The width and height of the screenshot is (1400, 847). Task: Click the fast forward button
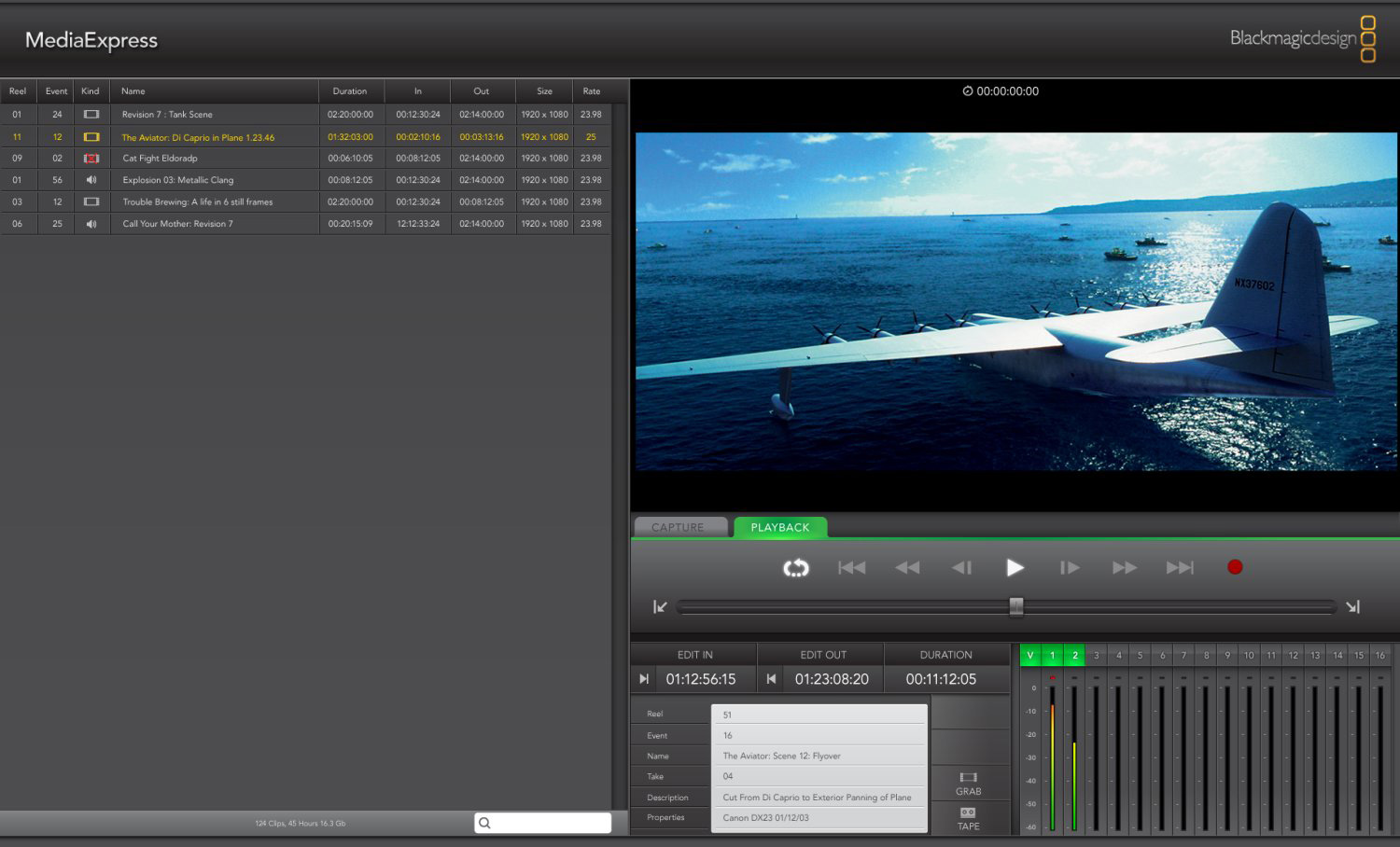pyautogui.click(x=1125, y=567)
